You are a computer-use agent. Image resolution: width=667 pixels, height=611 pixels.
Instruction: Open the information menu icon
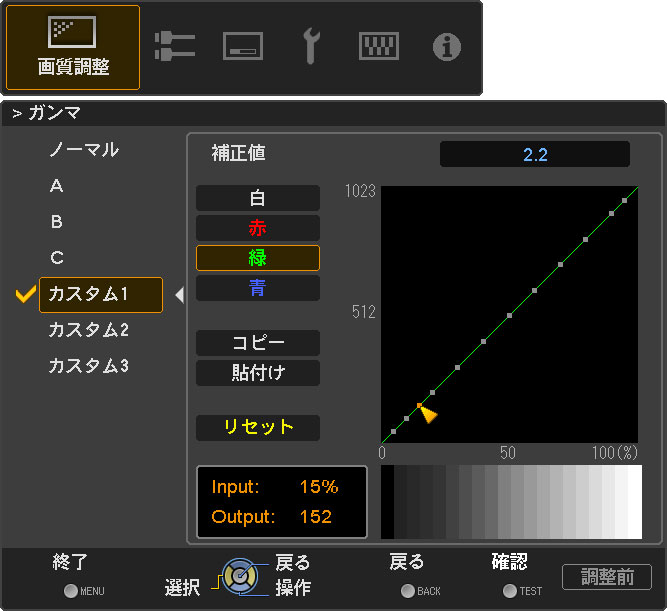[x=446, y=46]
